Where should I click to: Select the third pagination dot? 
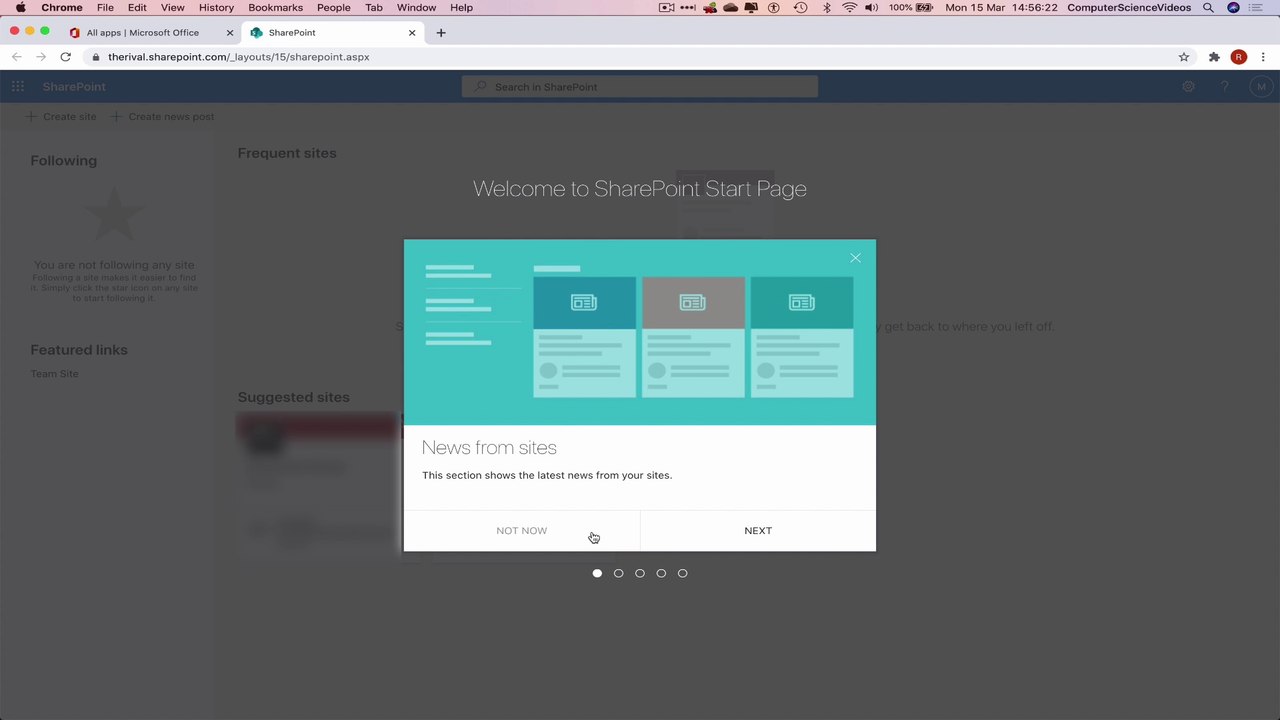point(640,573)
